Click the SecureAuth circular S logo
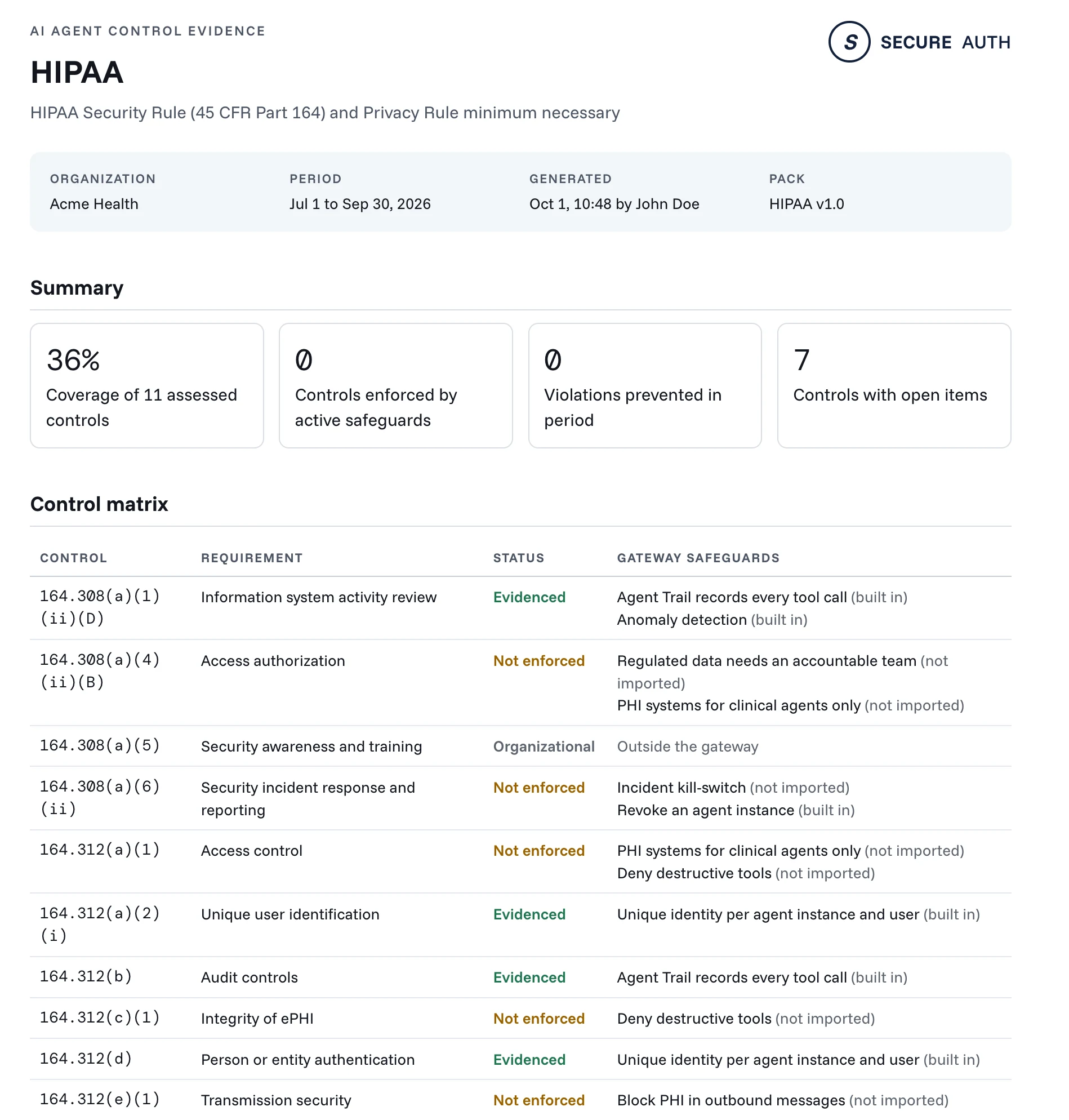This screenshot has height=1120, width=1069. [849, 42]
